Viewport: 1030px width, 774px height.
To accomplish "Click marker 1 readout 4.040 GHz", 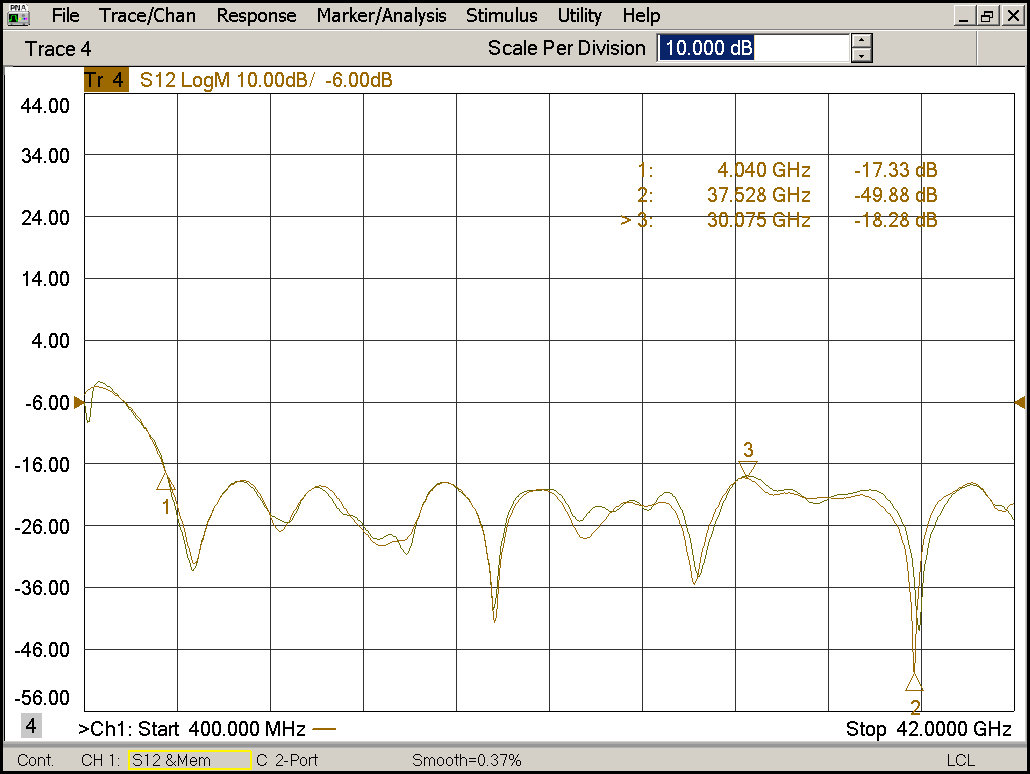I will (763, 170).
